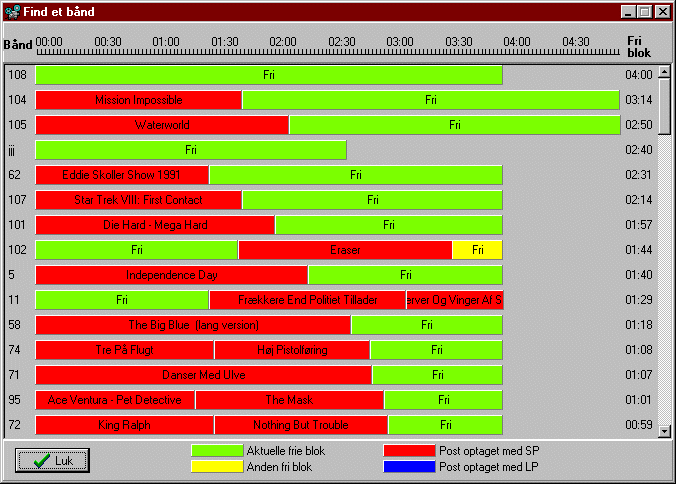Click the truncated 'erver Og Vinger Af S' block

[454, 300]
